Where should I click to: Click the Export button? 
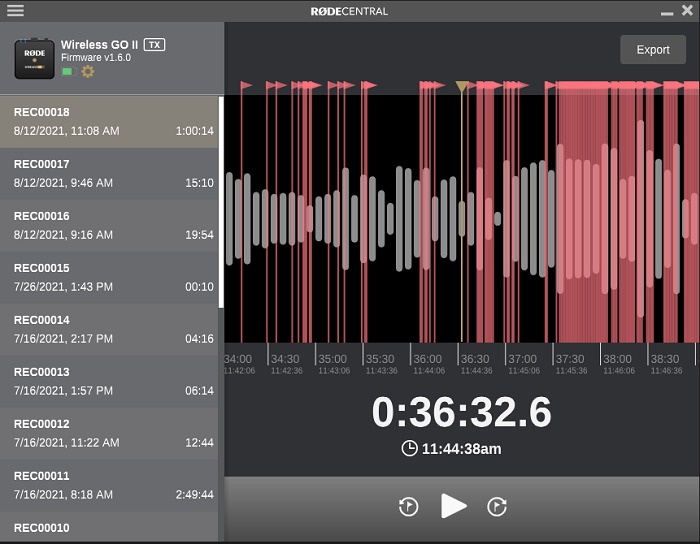pyautogui.click(x=653, y=50)
